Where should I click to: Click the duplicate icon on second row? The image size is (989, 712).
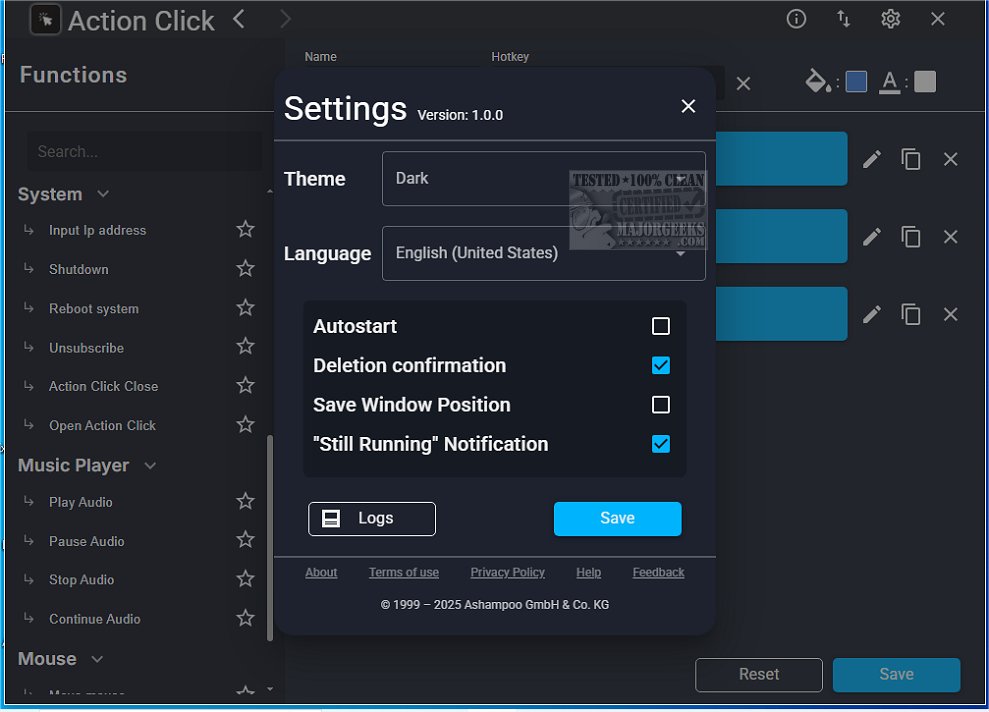911,237
